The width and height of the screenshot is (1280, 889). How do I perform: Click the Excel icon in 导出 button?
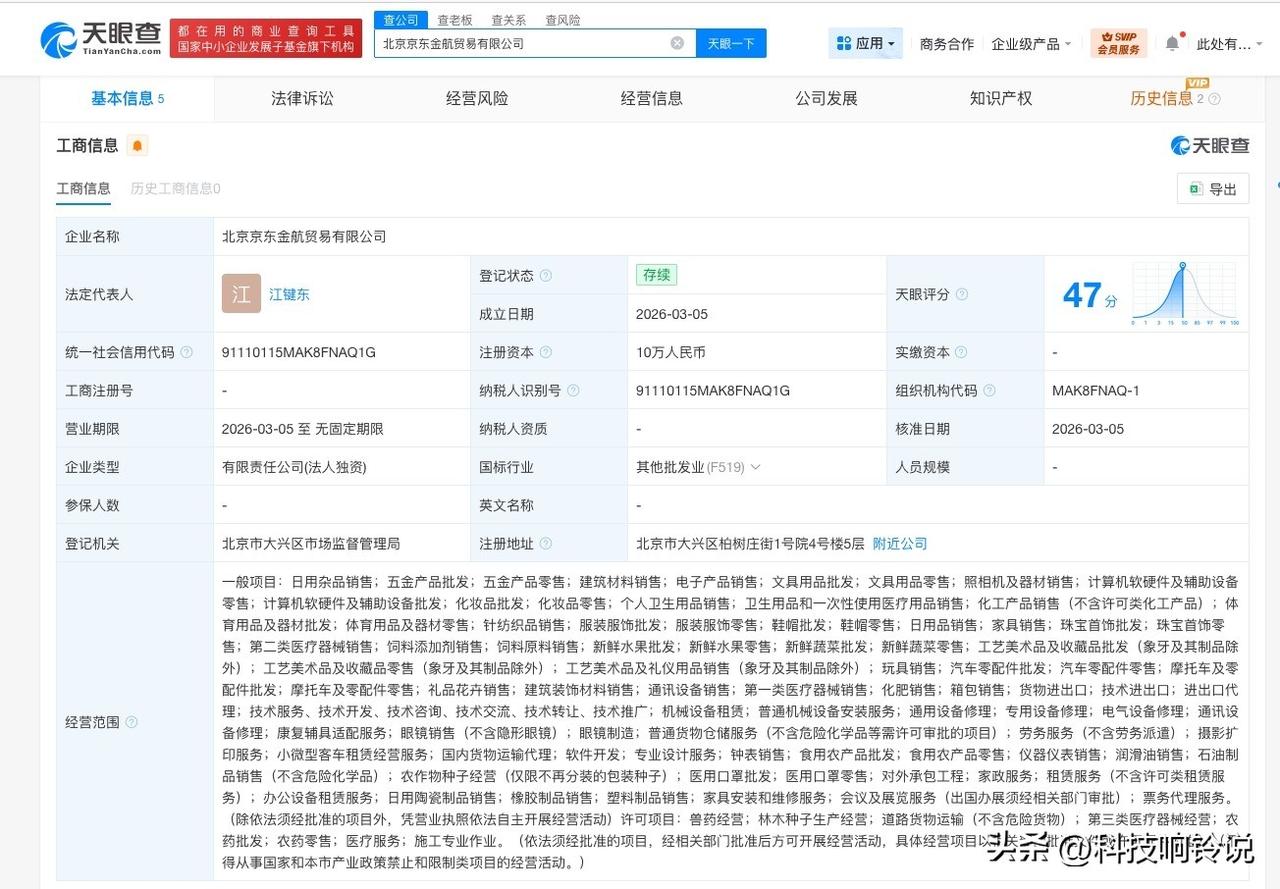tap(1196, 189)
